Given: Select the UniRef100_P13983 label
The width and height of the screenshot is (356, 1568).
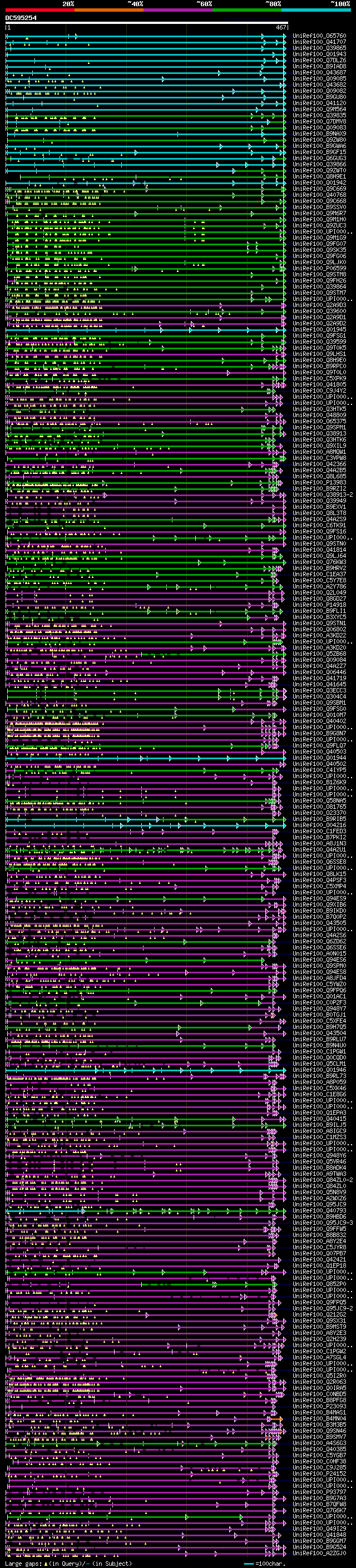Looking at the screenshot, I should pyautogui.click(x=319, y=483).
